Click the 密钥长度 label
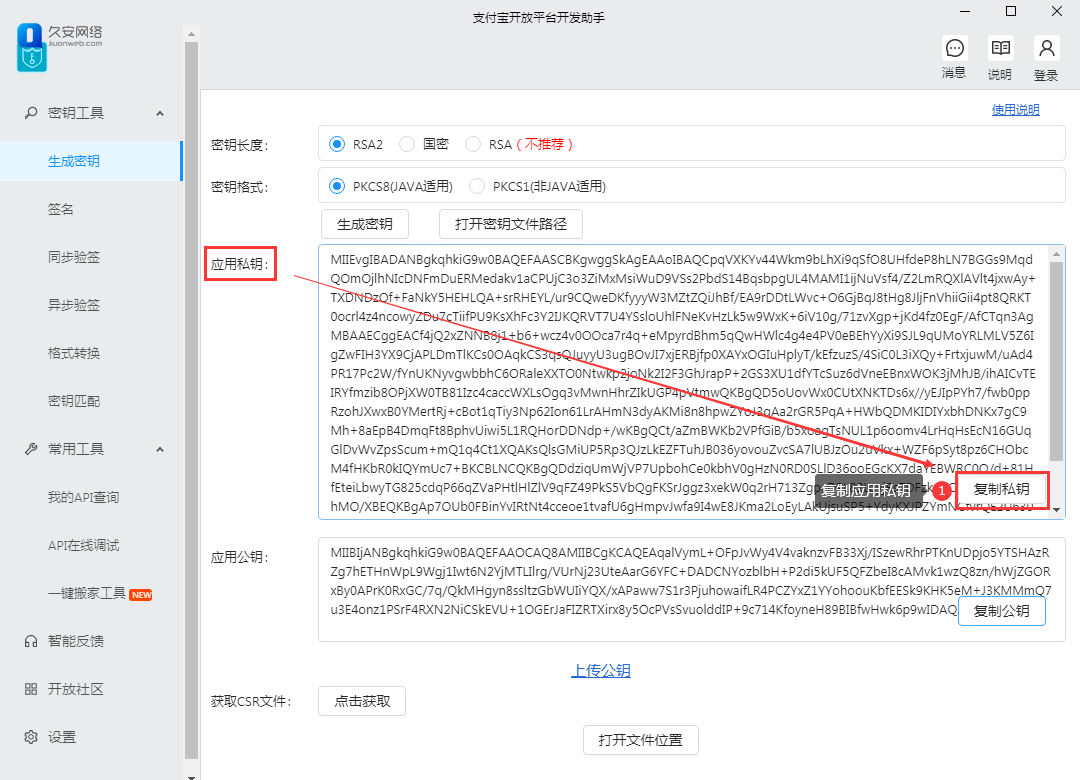This screenshot has height=780, width=1080. 240,145
